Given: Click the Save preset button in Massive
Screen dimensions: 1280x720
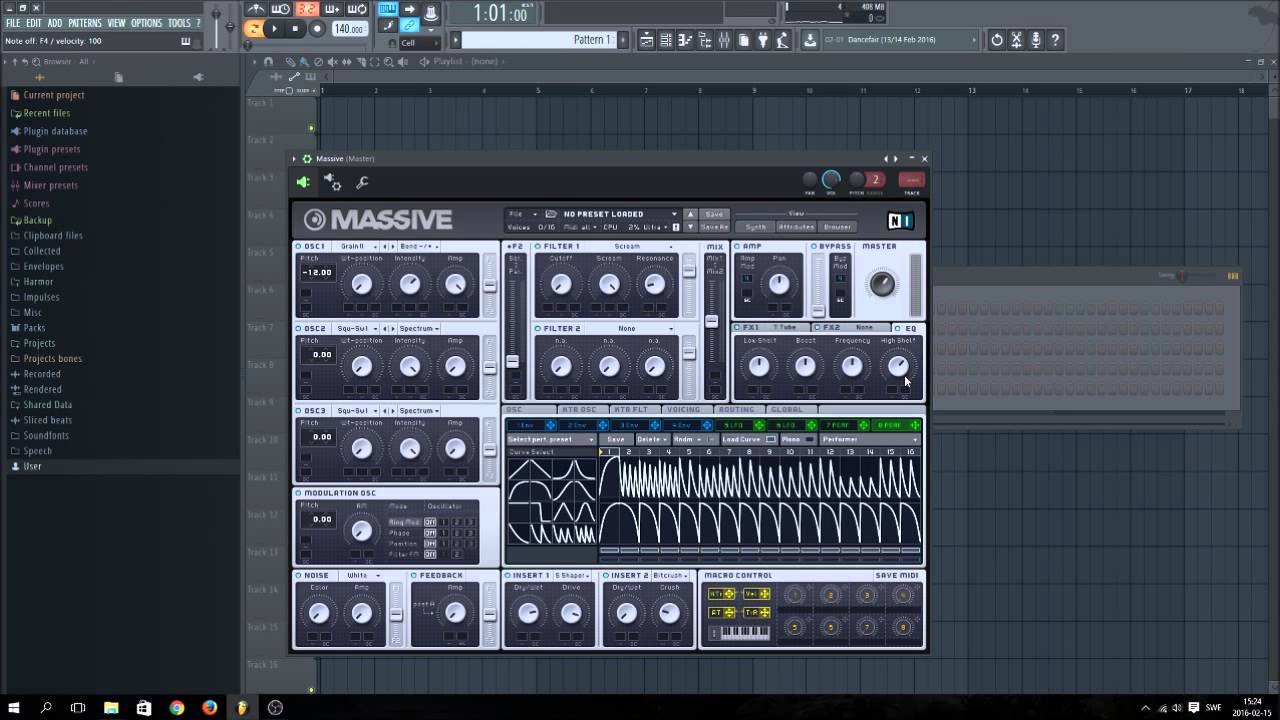Looking at the screenshot, I should (x=714, y=214).
